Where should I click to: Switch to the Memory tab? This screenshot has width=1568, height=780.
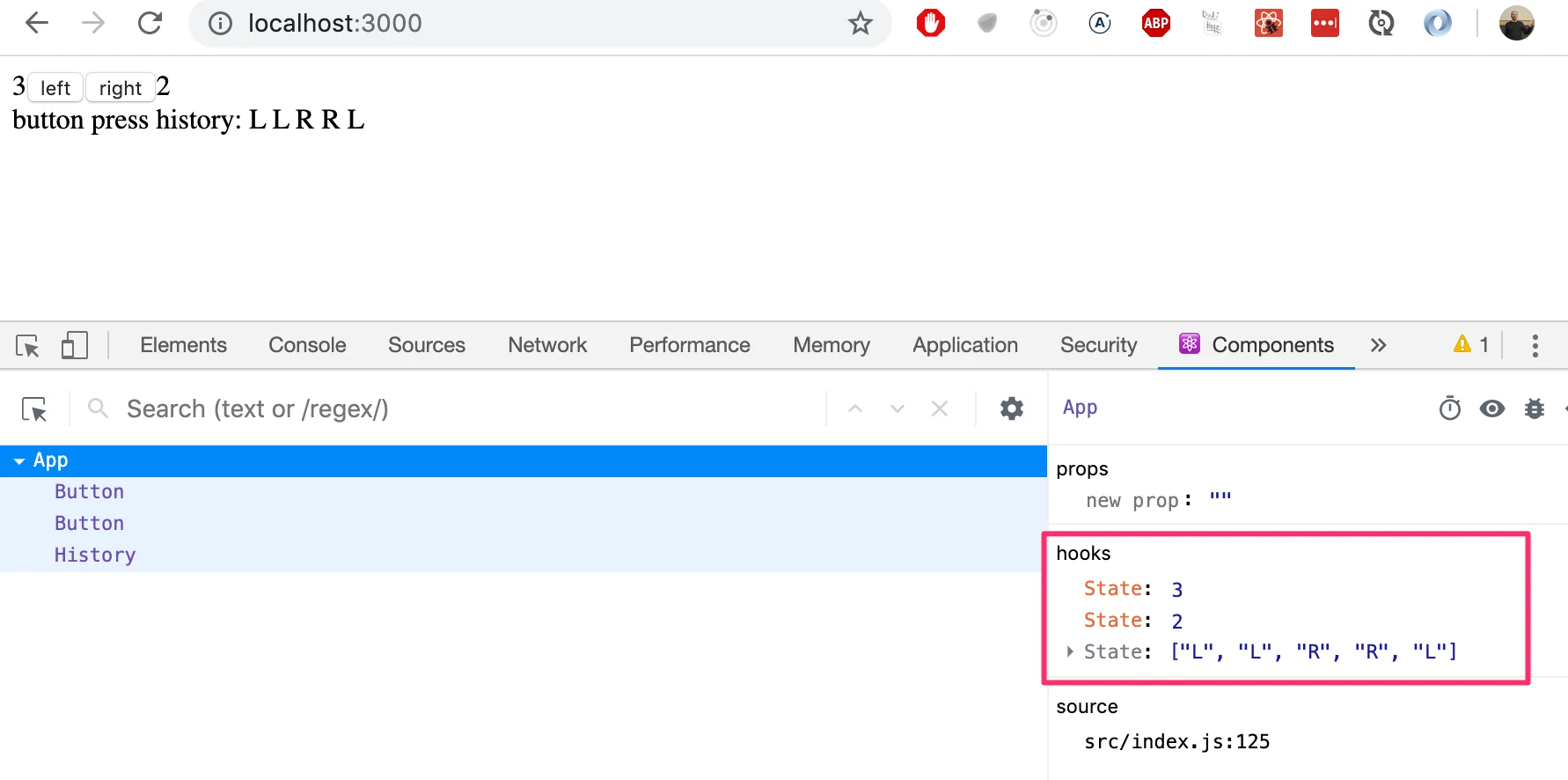point(832,345)
